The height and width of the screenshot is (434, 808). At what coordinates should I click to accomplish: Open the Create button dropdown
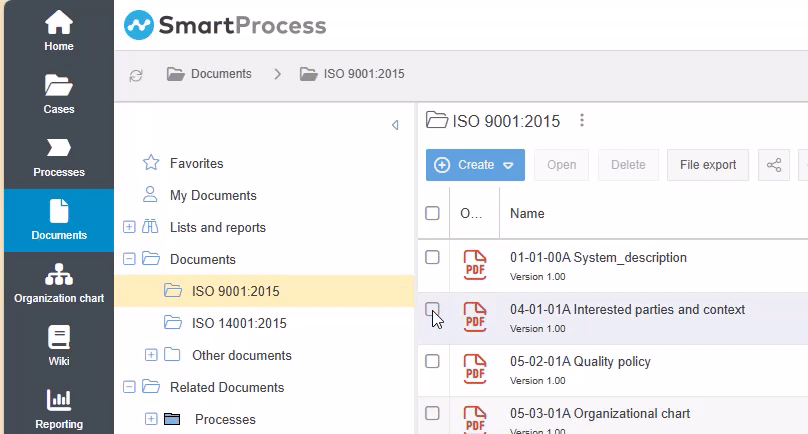(x=508, y=165)
